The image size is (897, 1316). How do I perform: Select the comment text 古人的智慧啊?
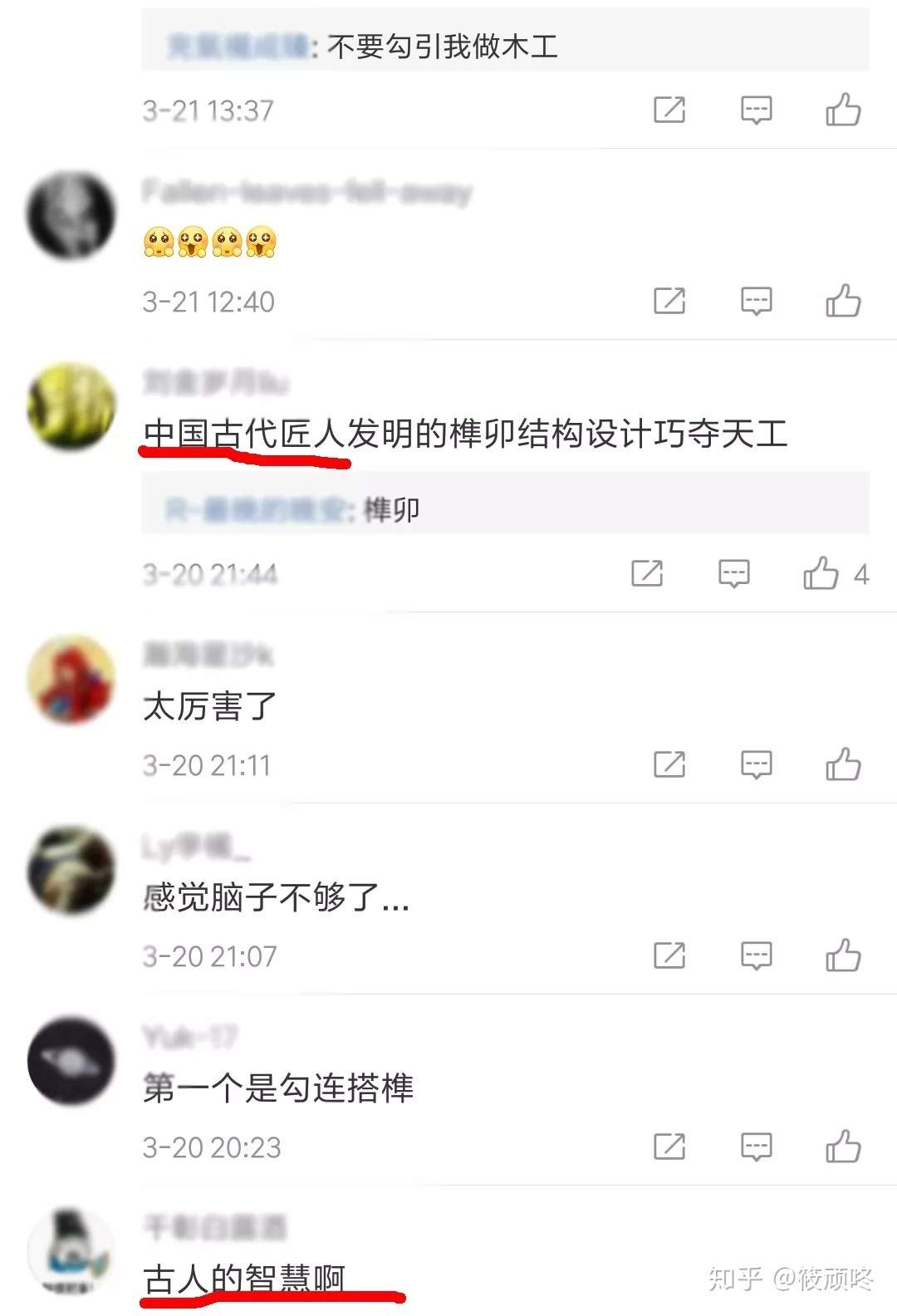tap(244, 1279)
